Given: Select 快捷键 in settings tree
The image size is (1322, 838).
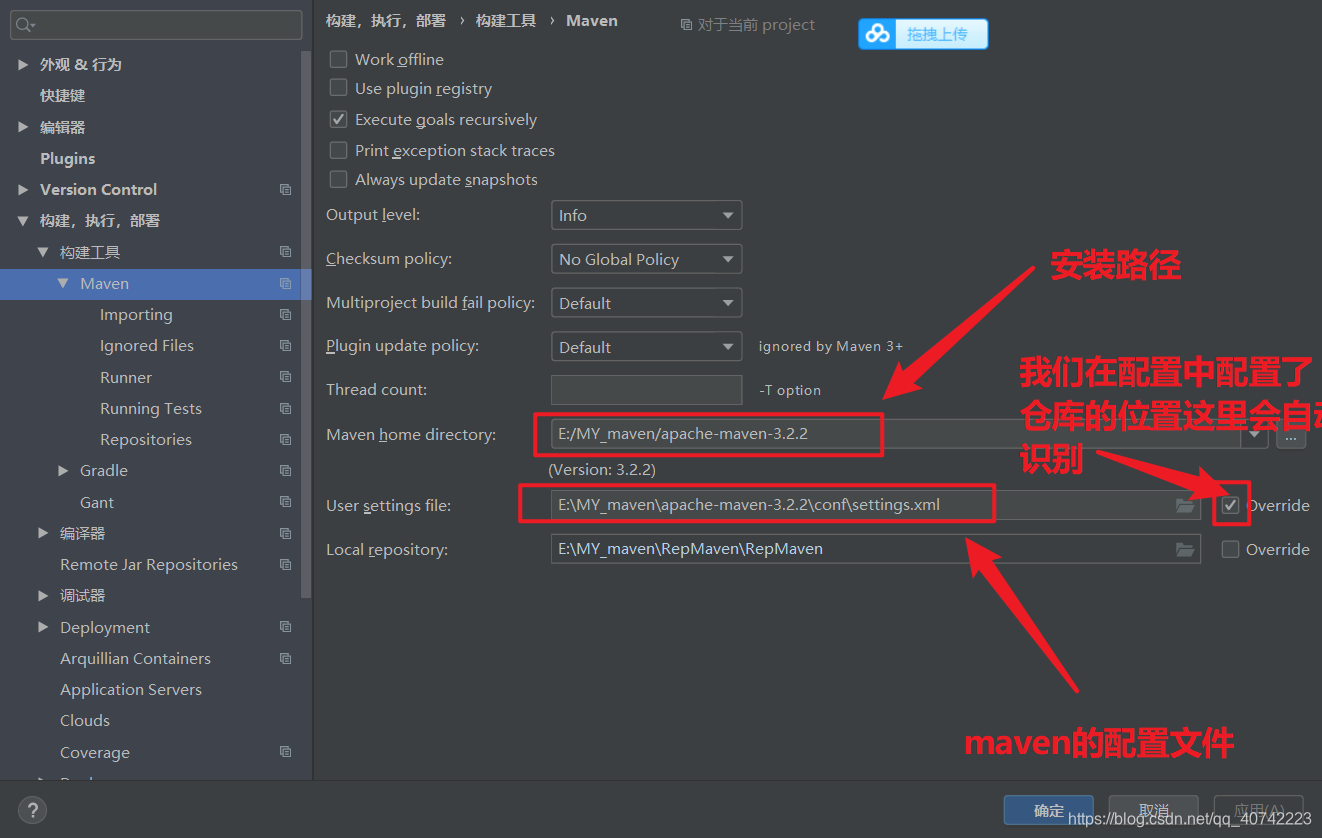Looking at the screenshot, I should coord(63,96).
